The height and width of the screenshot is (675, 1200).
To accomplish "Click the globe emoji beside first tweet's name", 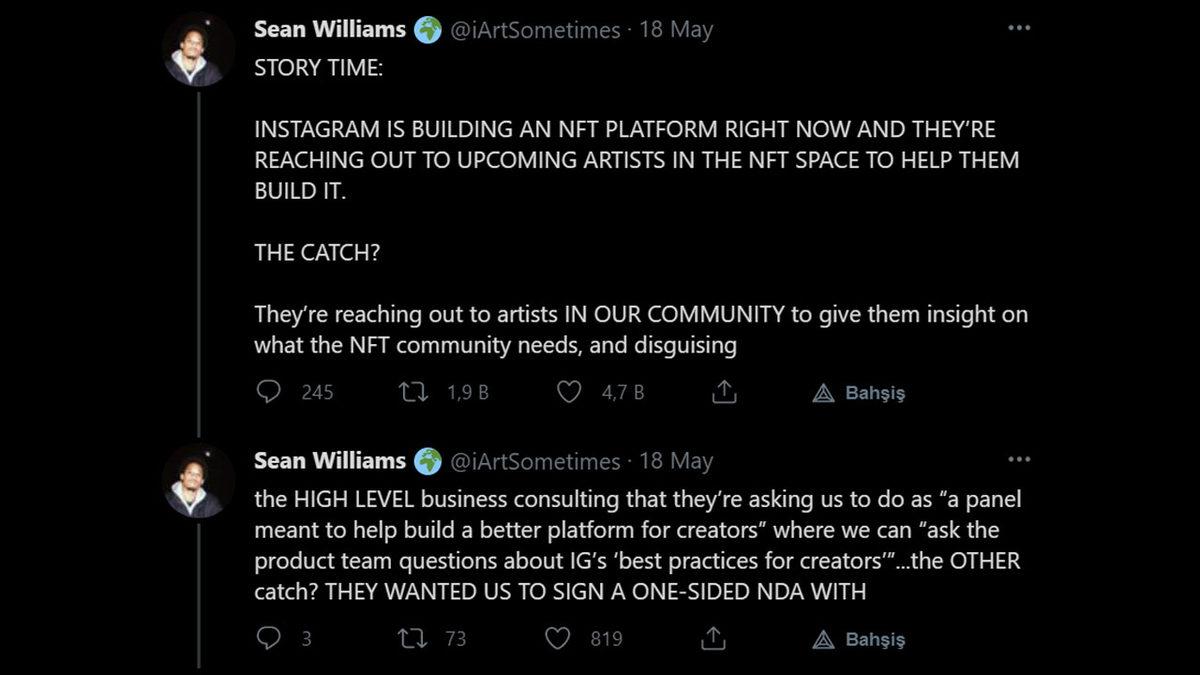I will [428, 30].
